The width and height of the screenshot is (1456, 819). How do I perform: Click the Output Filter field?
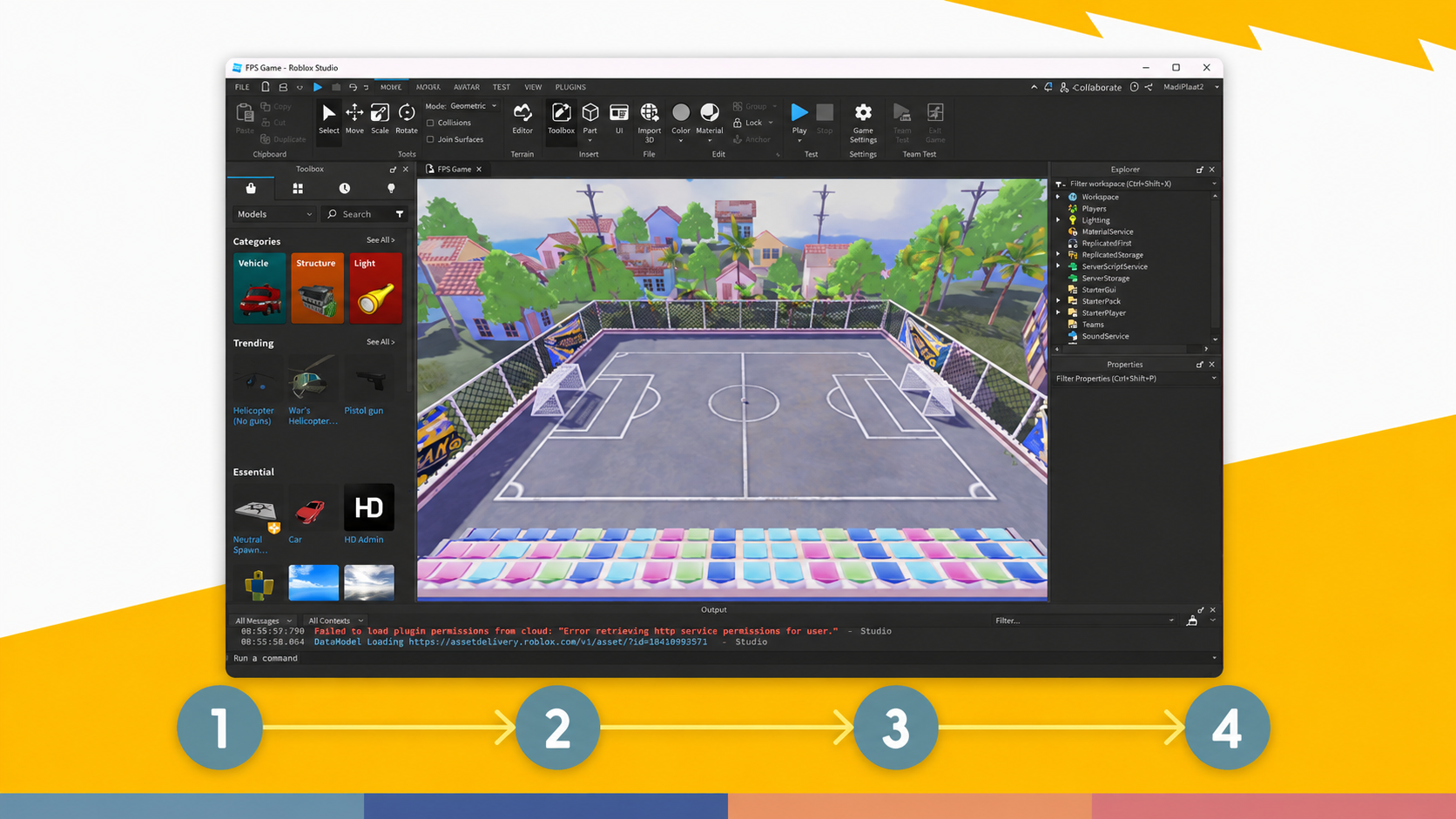pos(1085,621)
